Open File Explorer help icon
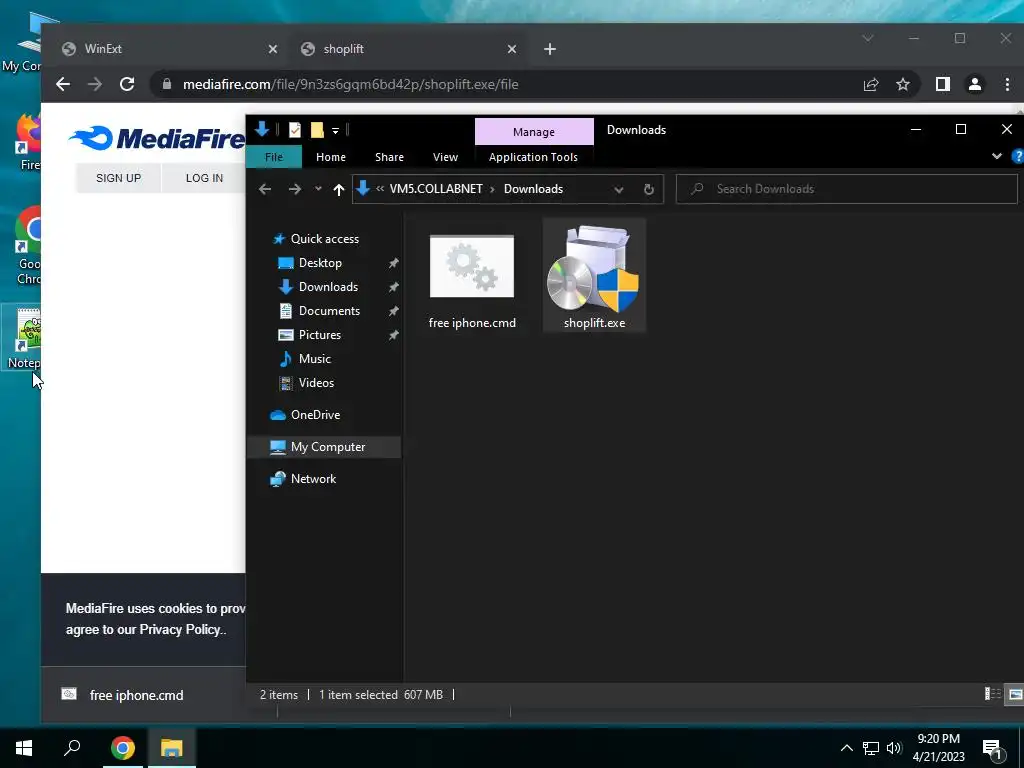This screenshot has width=1024, height=768. pos(1017,156)
